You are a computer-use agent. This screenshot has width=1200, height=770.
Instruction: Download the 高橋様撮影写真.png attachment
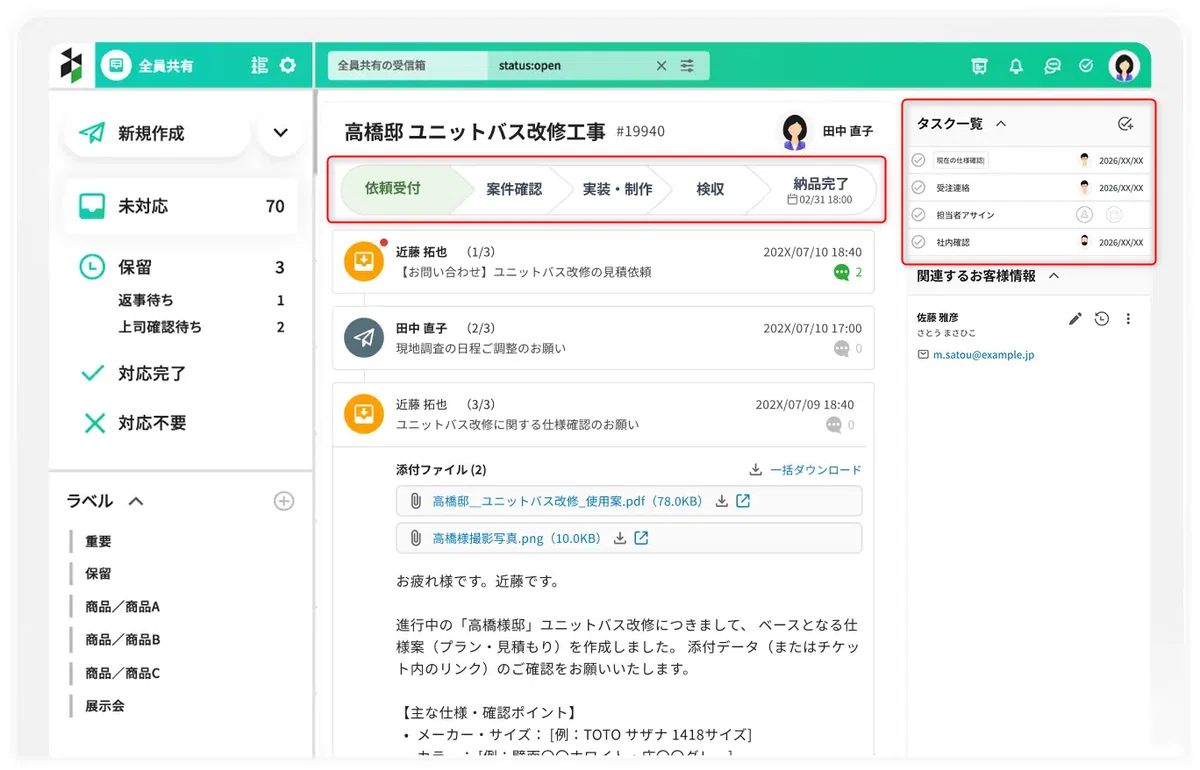click(x=620, y=538)
